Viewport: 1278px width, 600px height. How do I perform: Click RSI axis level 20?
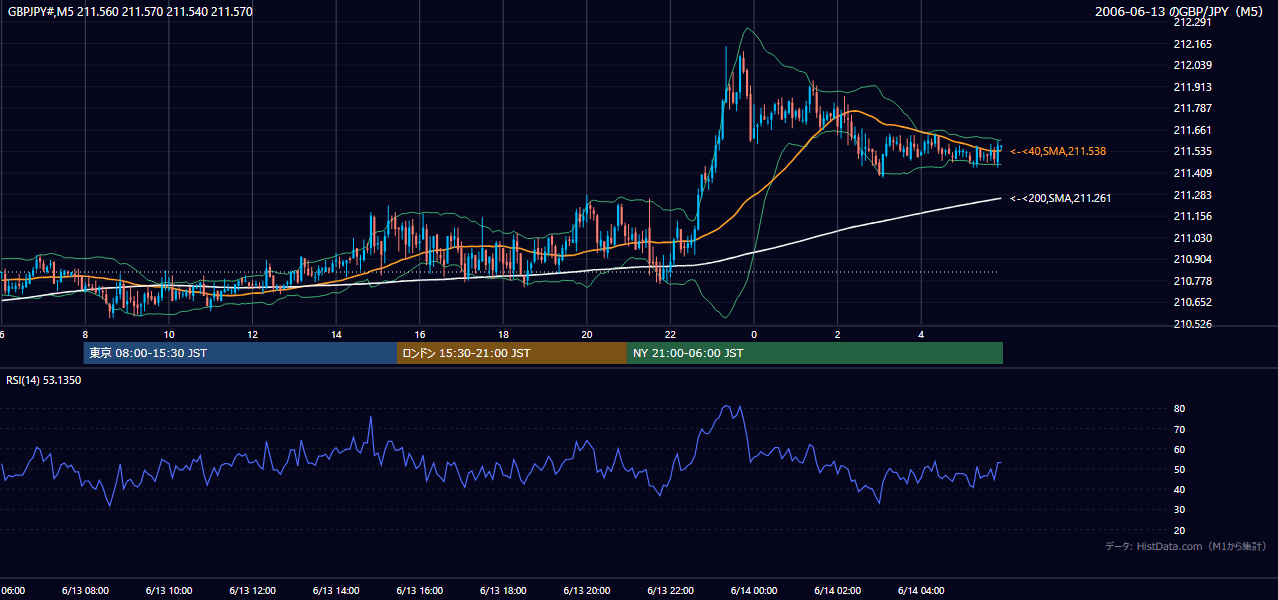pos(1180,530)
